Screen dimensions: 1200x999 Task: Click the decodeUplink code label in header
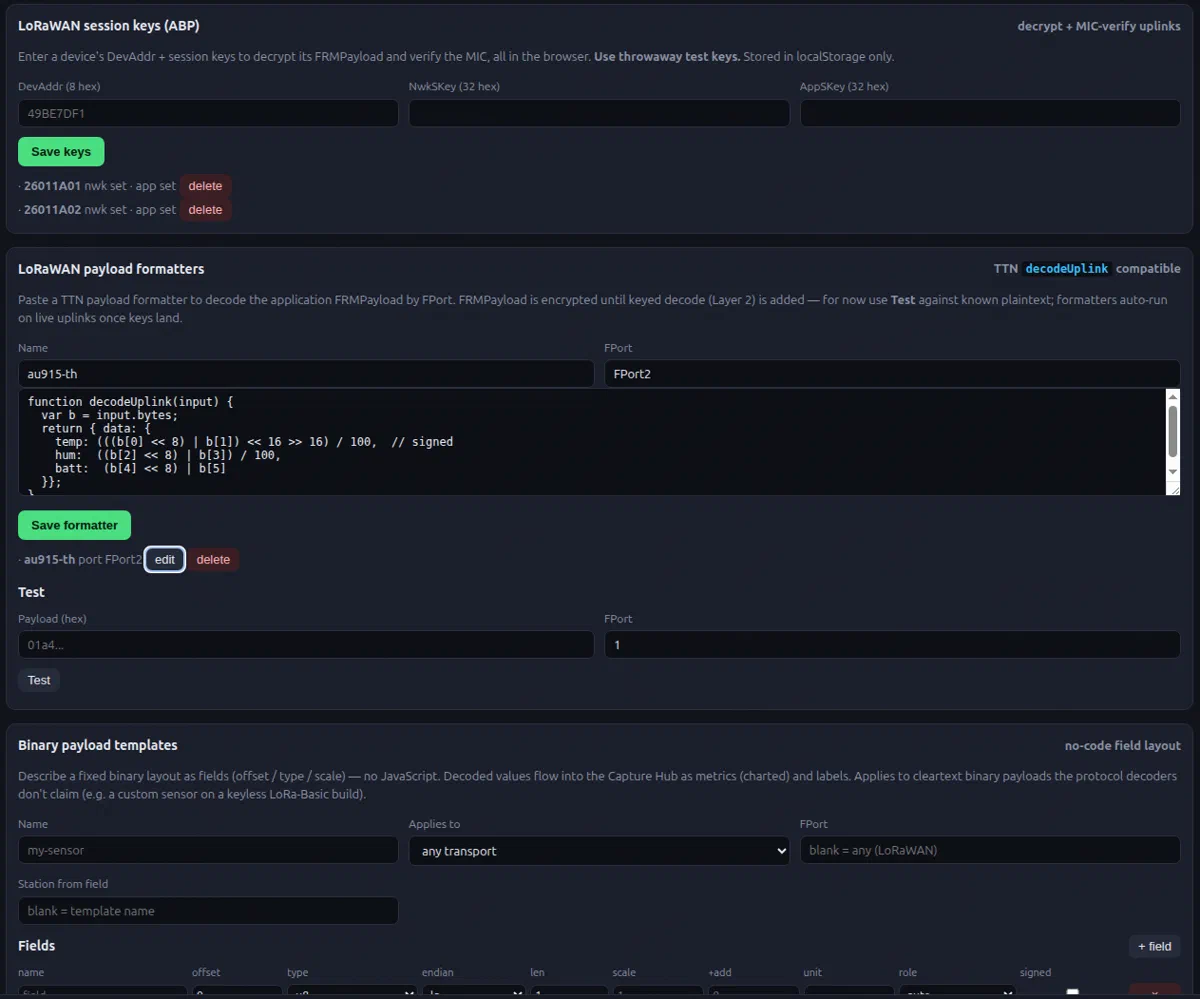click(1067, 269)
